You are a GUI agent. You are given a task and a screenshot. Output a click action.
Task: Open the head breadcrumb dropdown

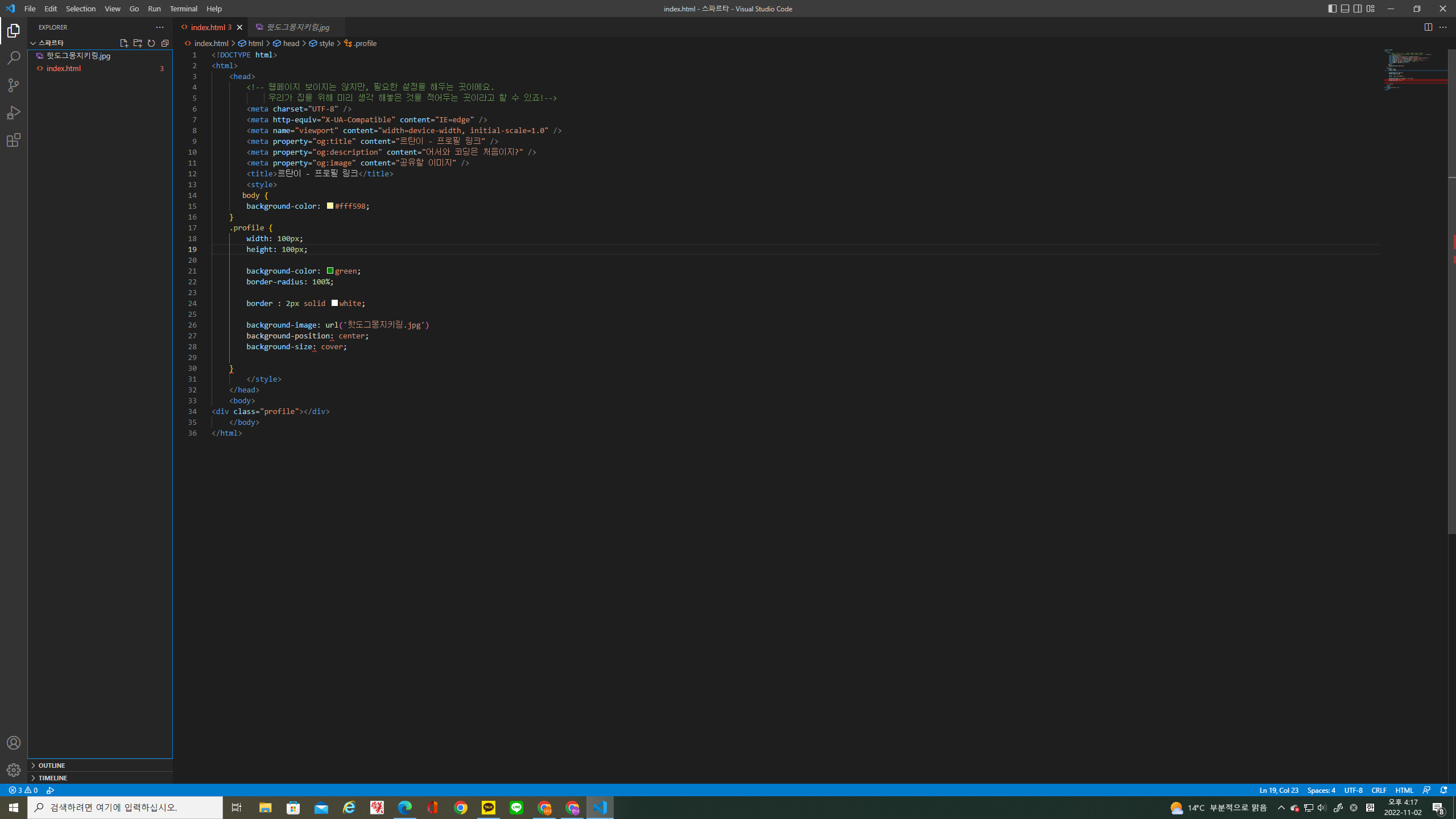pos(286,43)
